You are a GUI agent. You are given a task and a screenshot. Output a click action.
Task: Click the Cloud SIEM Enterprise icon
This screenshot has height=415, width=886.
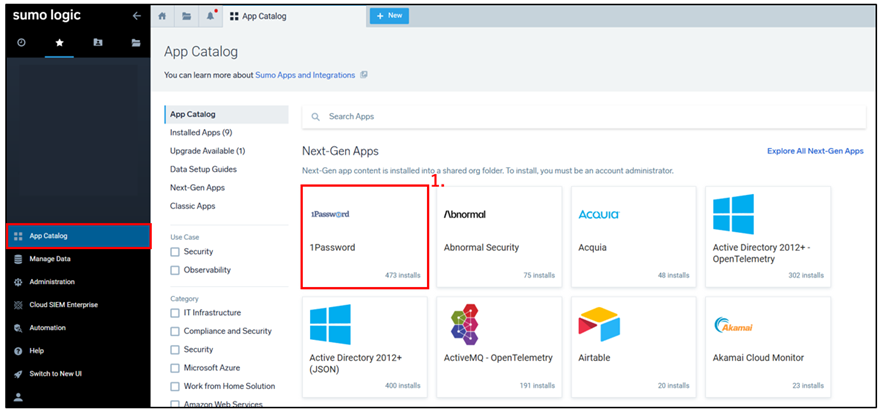tap(18, 305)
